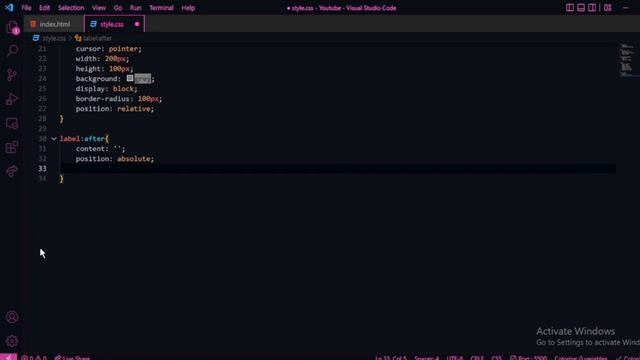Click the 'content: '';' code line

click(x=100, y=149)
